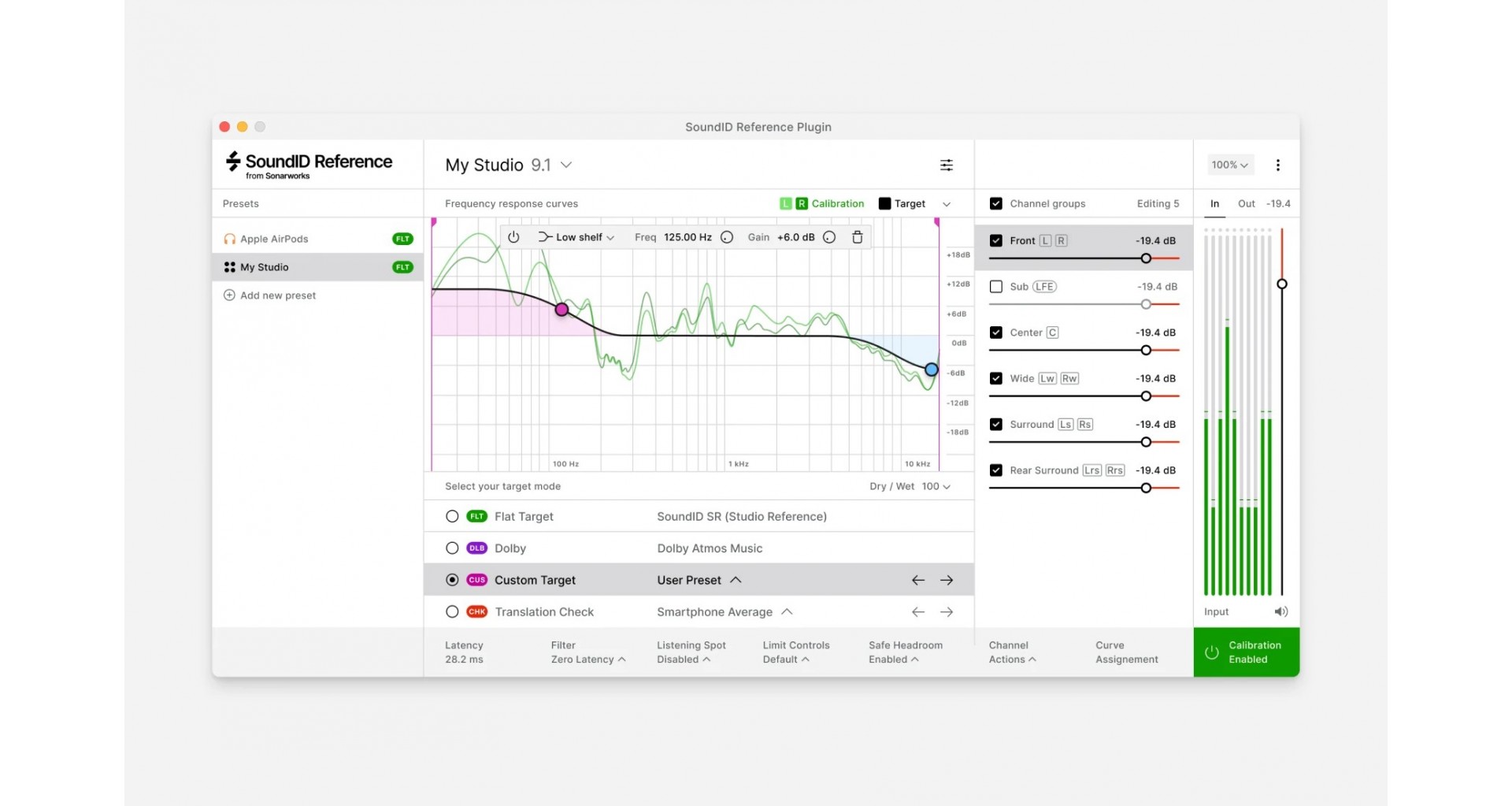
Task: Click the DLB badge of Dolby
Action: [x=476, y=548]
